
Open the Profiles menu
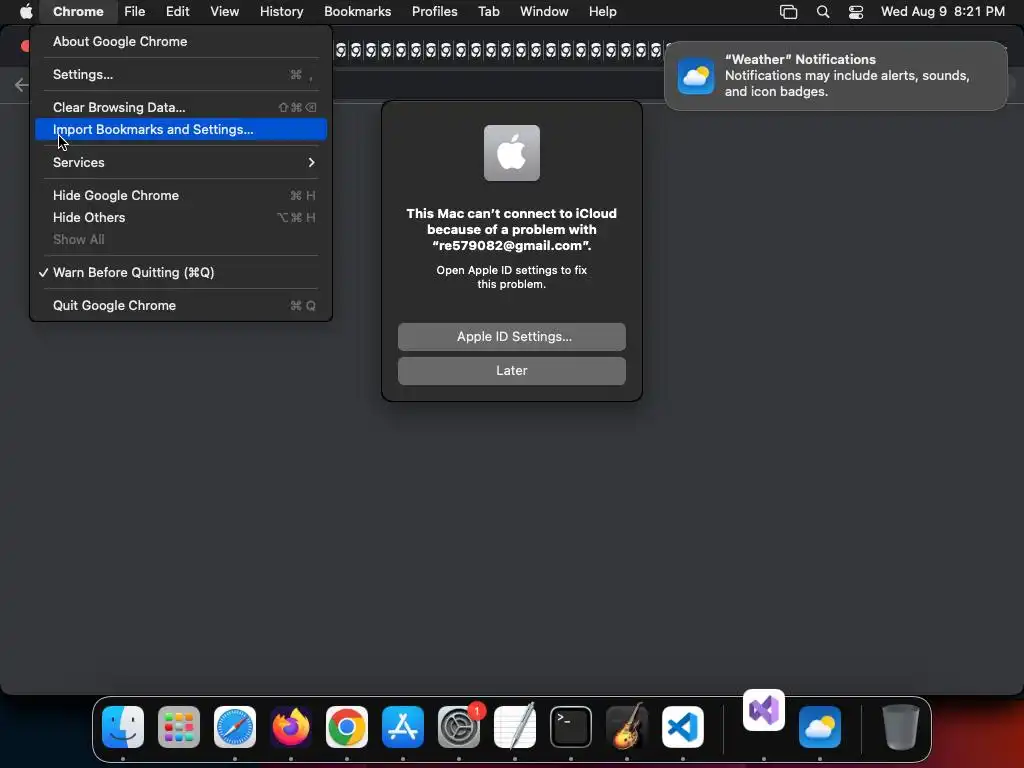click(x=434, y=11)
